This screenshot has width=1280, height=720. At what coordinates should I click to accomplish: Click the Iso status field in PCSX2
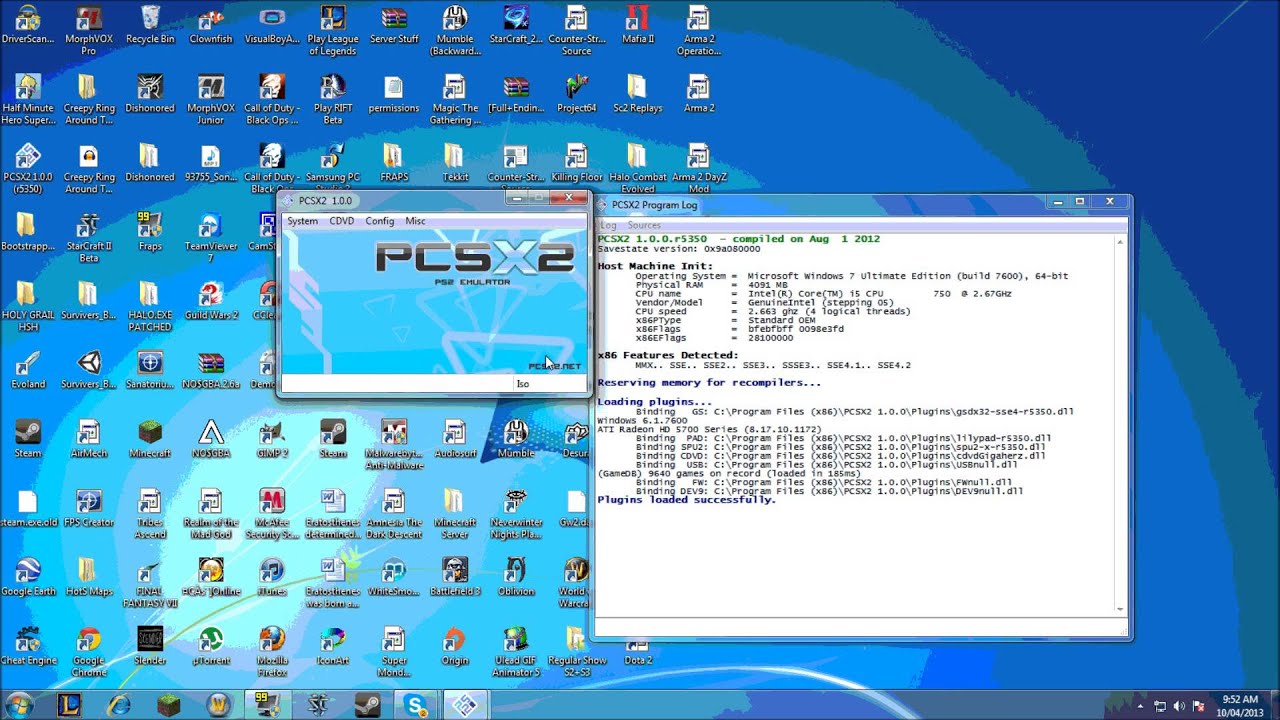[x=549, y=384]
